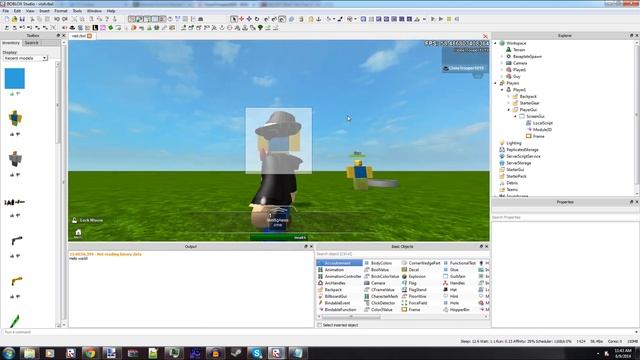Close the viewport tab with red X

pyautogui.click(x=485, y=36)
